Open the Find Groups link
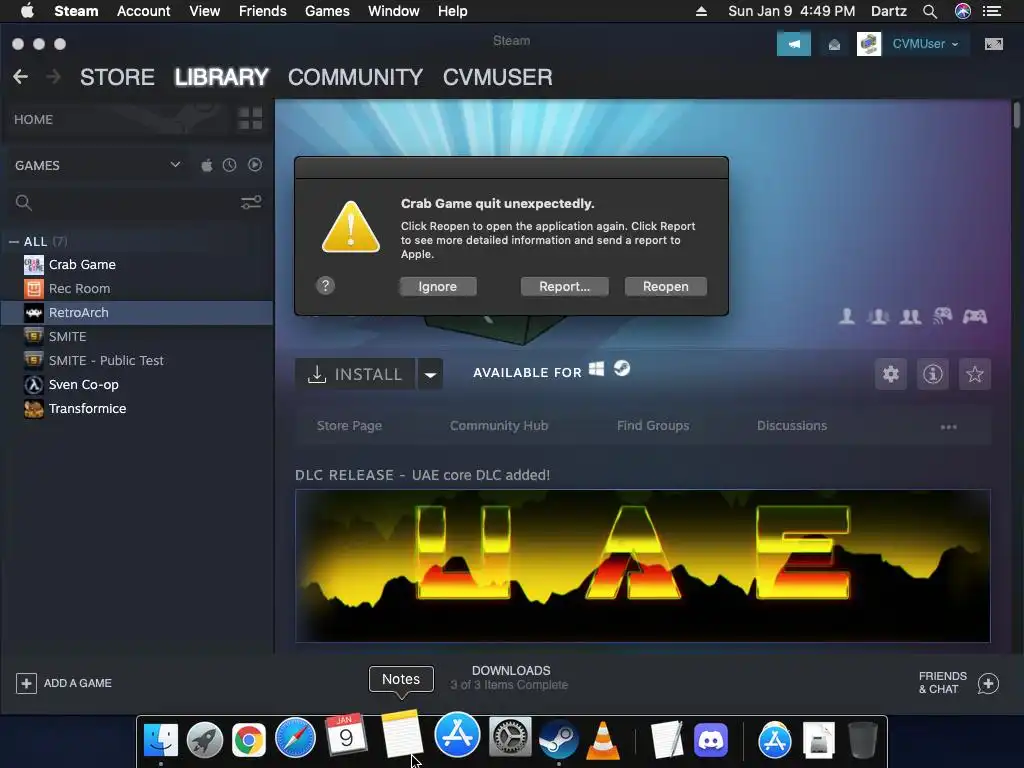 coord(653,426)
